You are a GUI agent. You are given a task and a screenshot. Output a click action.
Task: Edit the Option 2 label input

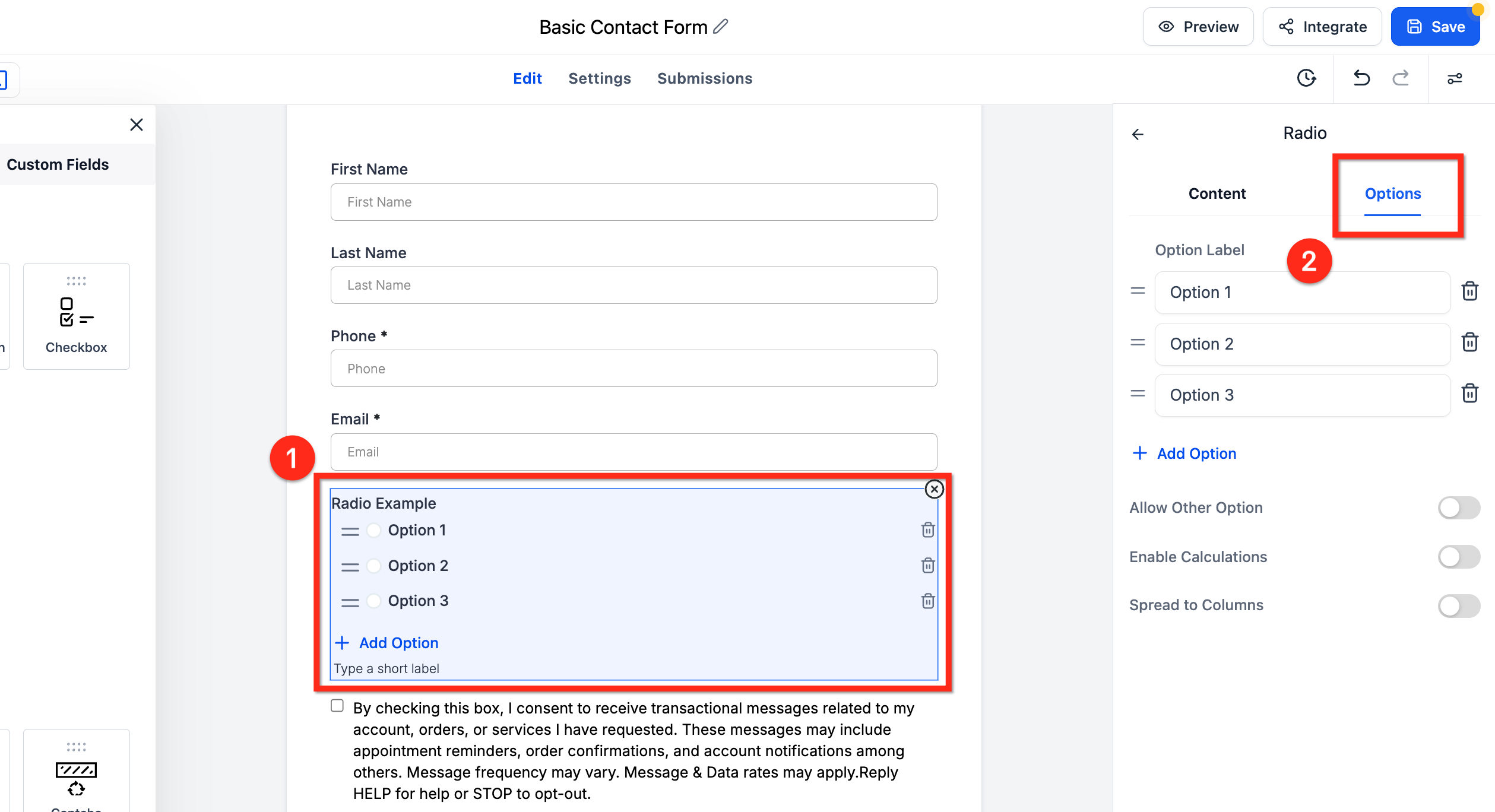pos(1303,344)
